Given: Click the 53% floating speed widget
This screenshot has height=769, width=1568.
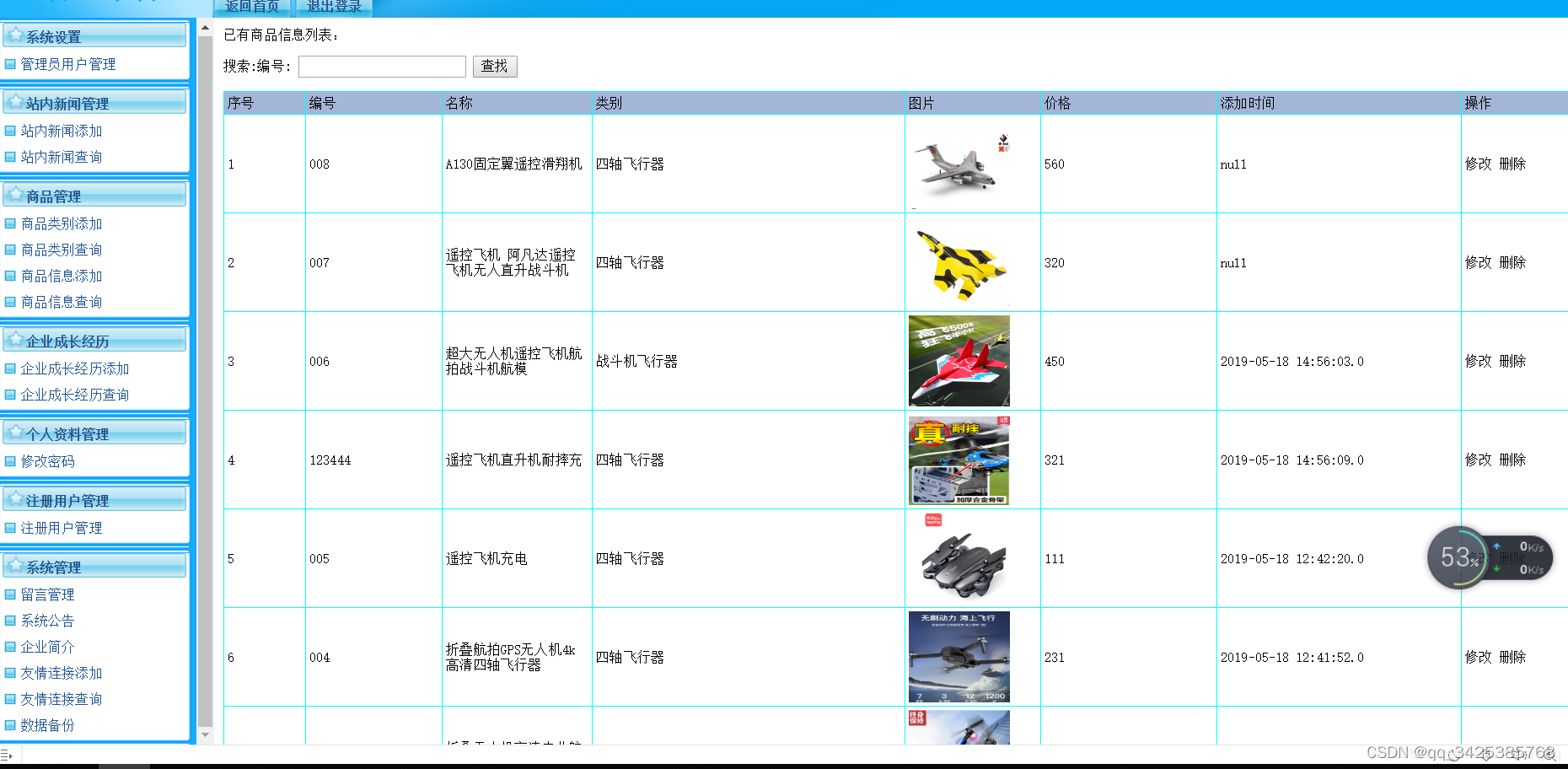Looking at the screenshot, I should click(1490, 557).
